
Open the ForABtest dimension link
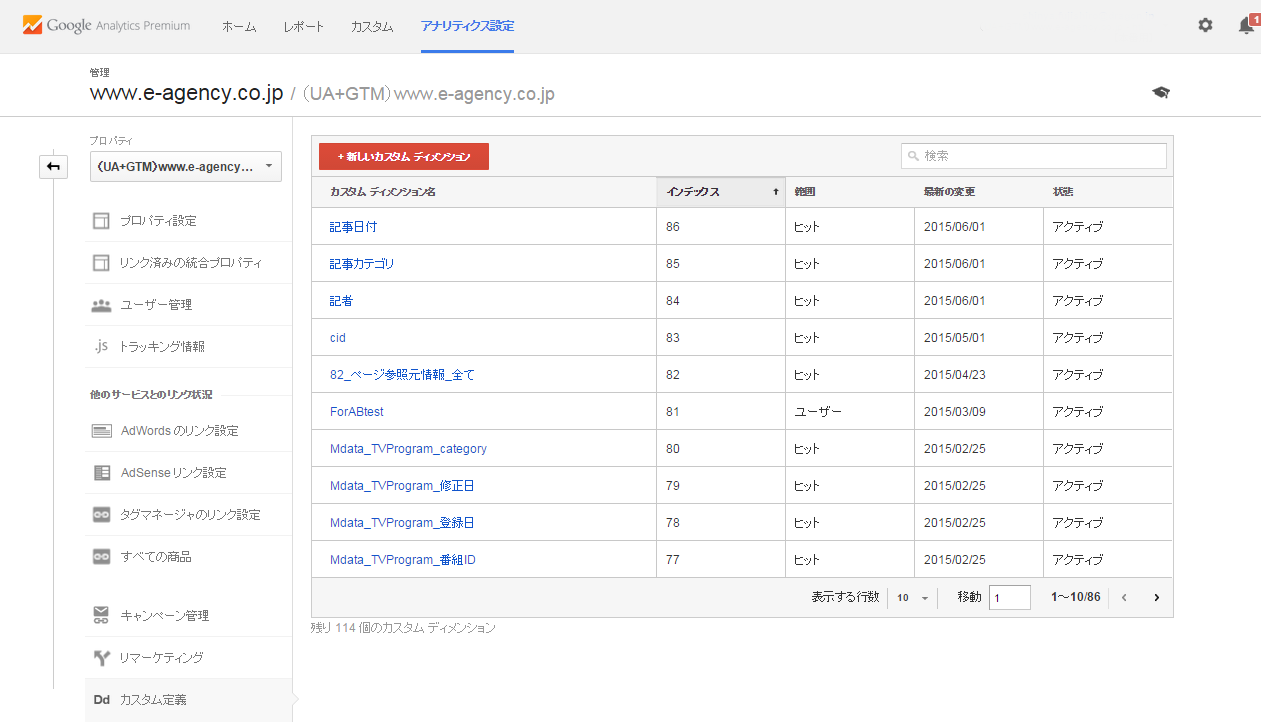coord(357,412)
